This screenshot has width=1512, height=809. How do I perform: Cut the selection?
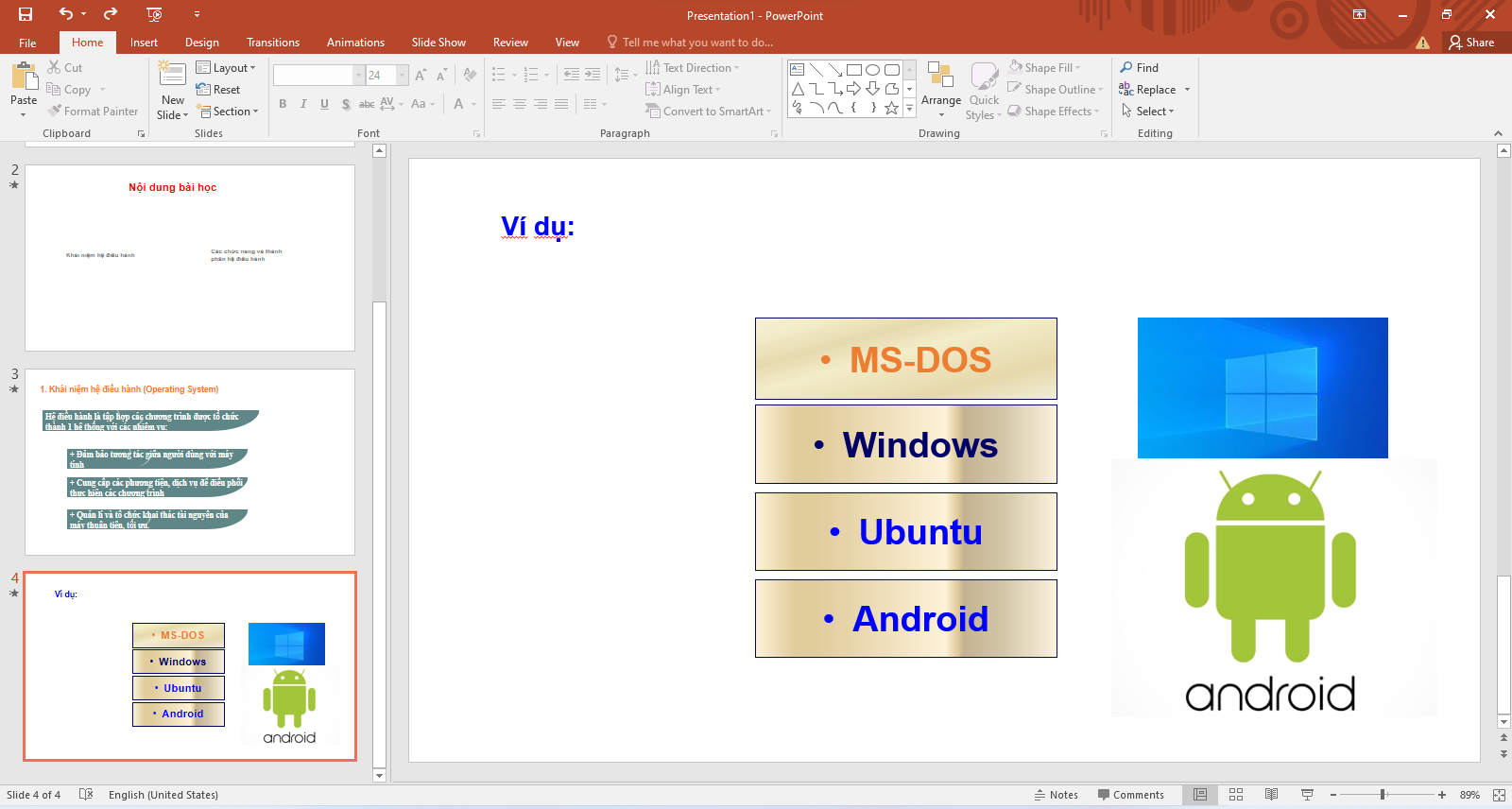pyautogui.click(x=65, y=68)
